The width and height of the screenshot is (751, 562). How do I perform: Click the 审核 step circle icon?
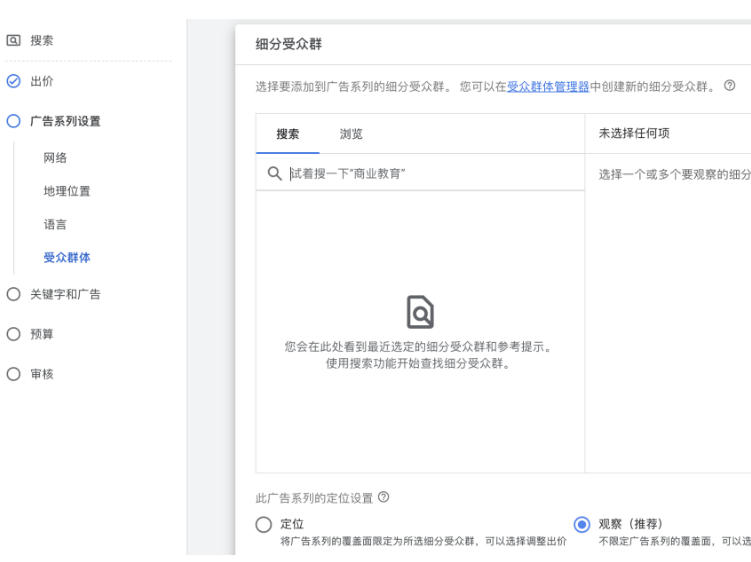pos(13,373)
